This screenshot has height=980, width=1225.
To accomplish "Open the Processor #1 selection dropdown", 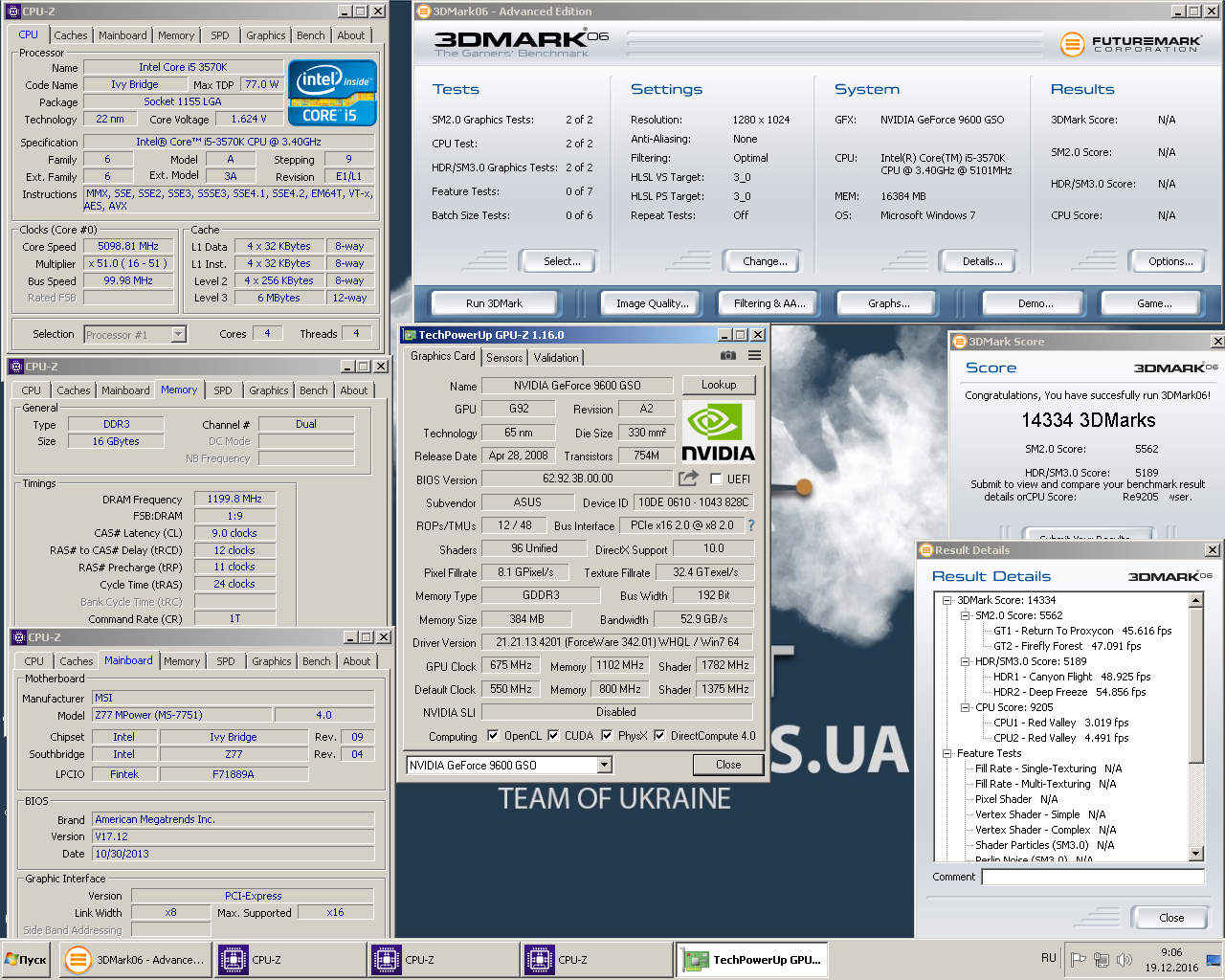I will click(178, 334).
